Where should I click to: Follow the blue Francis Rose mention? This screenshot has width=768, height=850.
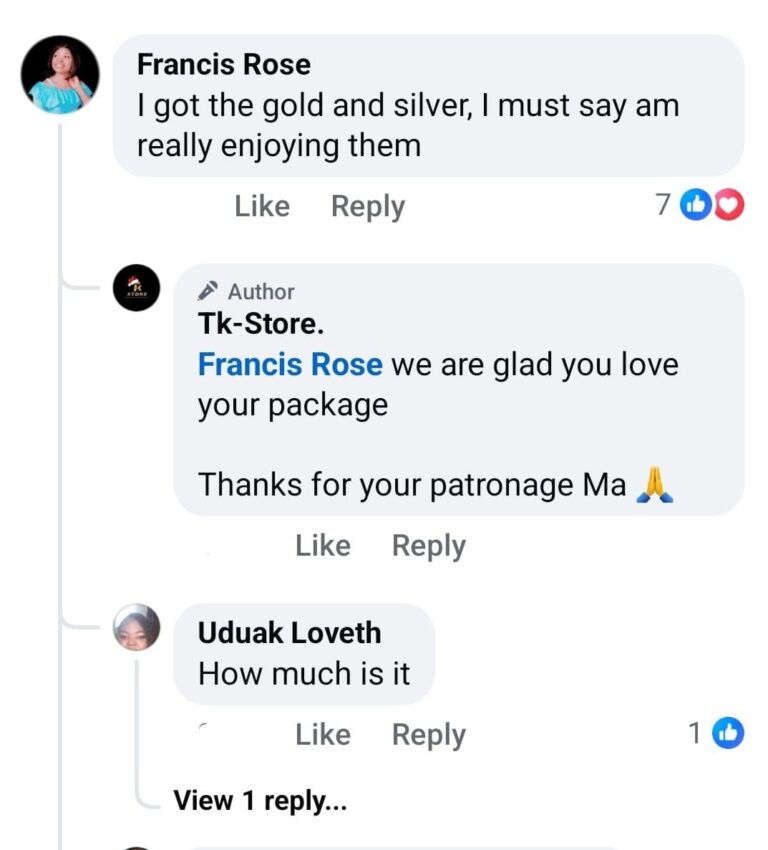pyautogui.click(x=290, y=364)
